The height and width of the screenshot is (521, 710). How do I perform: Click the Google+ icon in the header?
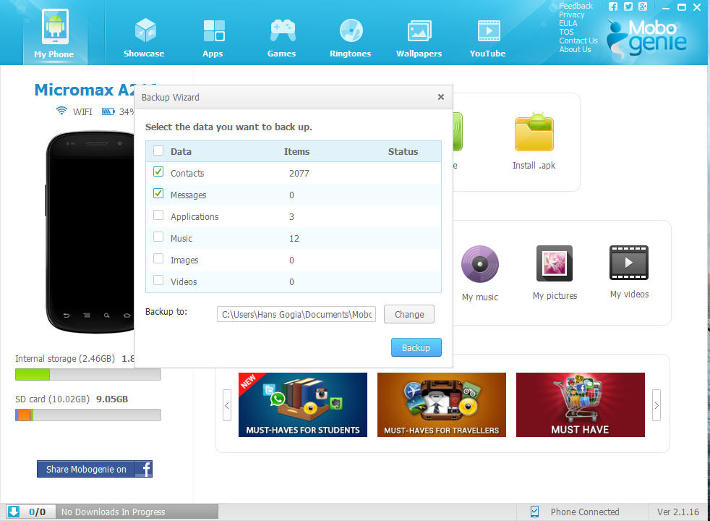(643, 6)
